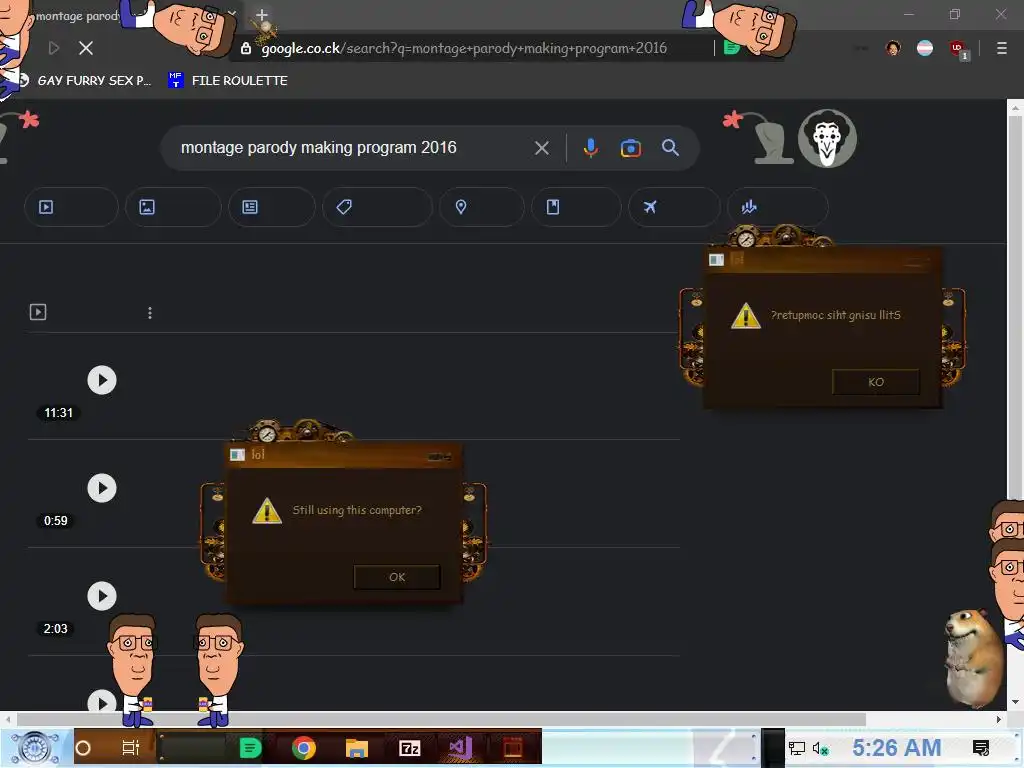Filter results by Videos chip
This screenshot has height=768, width=1024.
pos(71,207)
